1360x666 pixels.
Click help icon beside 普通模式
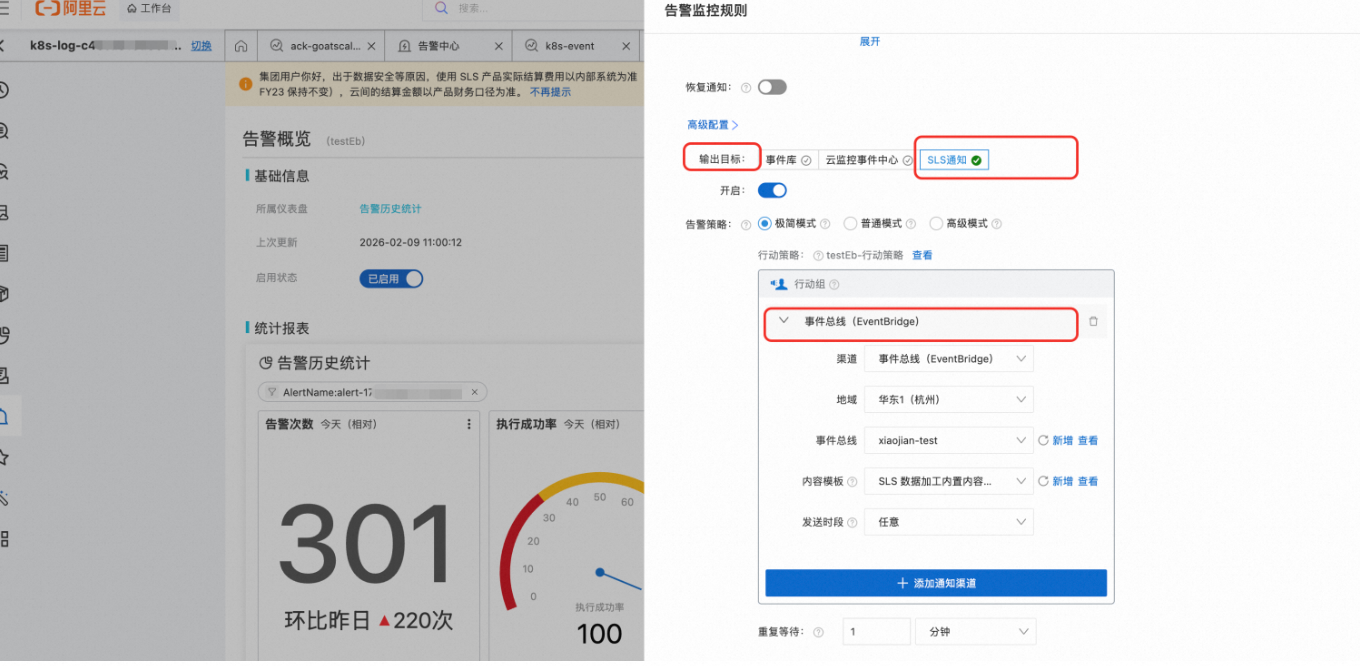tap(911, 224)
